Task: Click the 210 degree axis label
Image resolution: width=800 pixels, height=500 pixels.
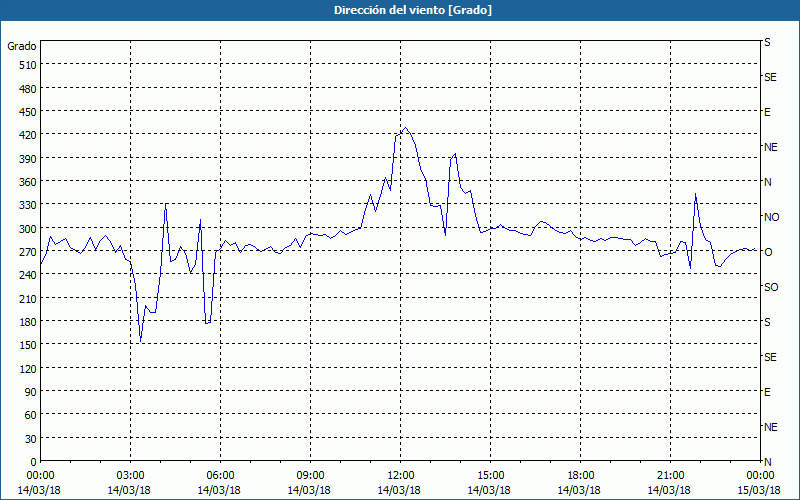Action: pos(28,298)
